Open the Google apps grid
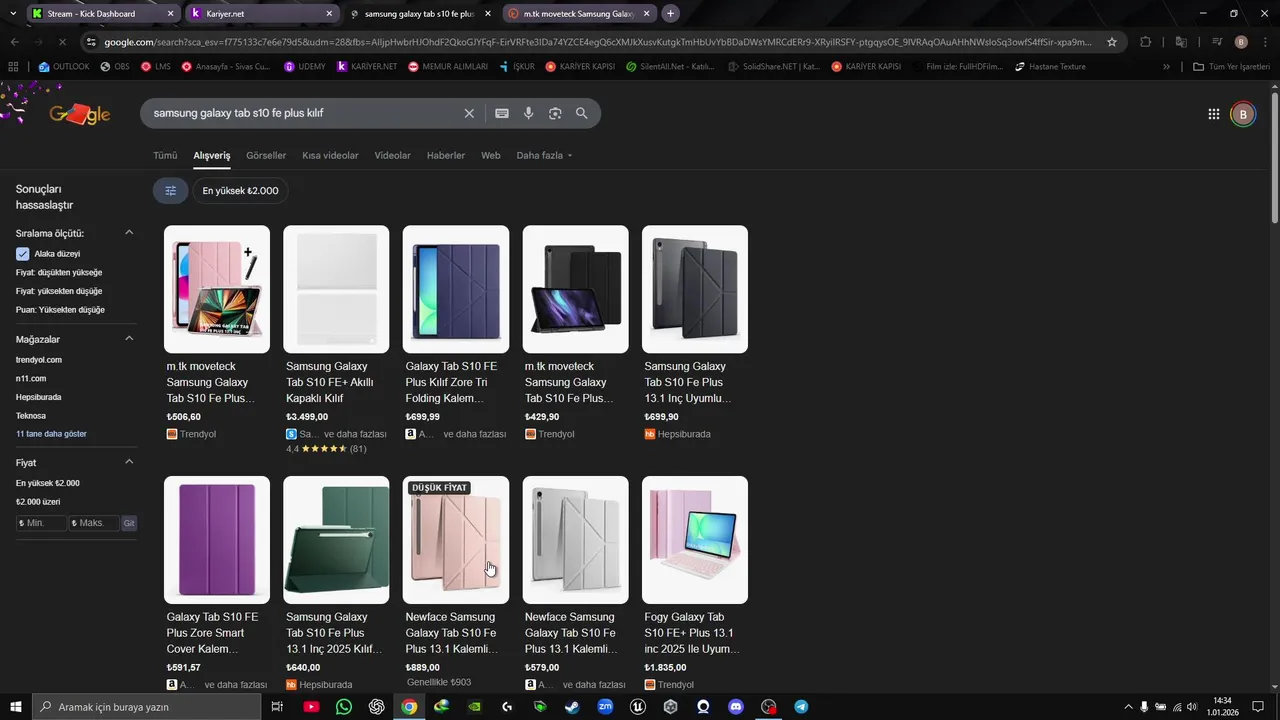Image resolution: width=1280 pixels, height=720 pixels. pyautogui.click(x=1214, y=114)
